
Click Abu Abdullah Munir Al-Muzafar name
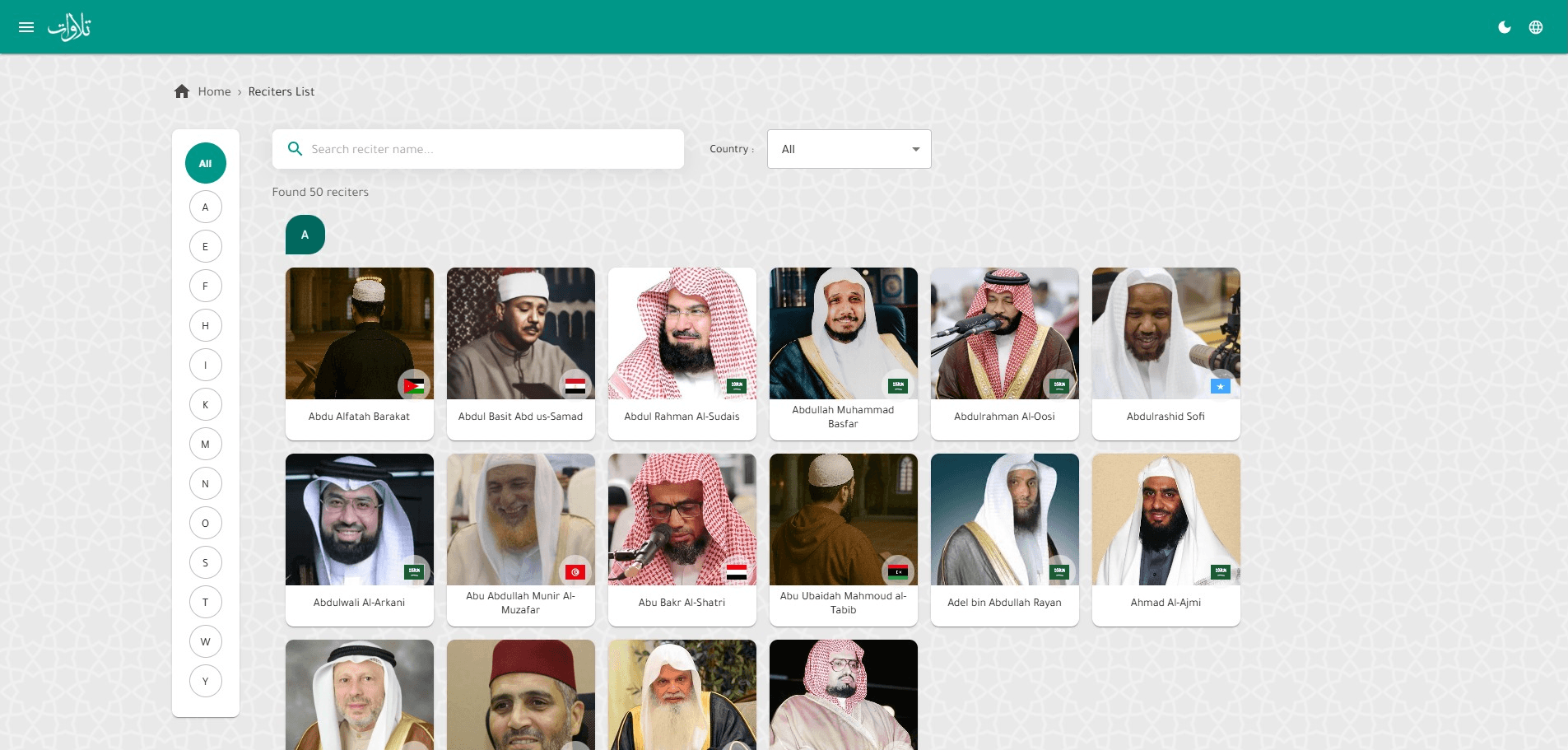(x=521, y=603)
